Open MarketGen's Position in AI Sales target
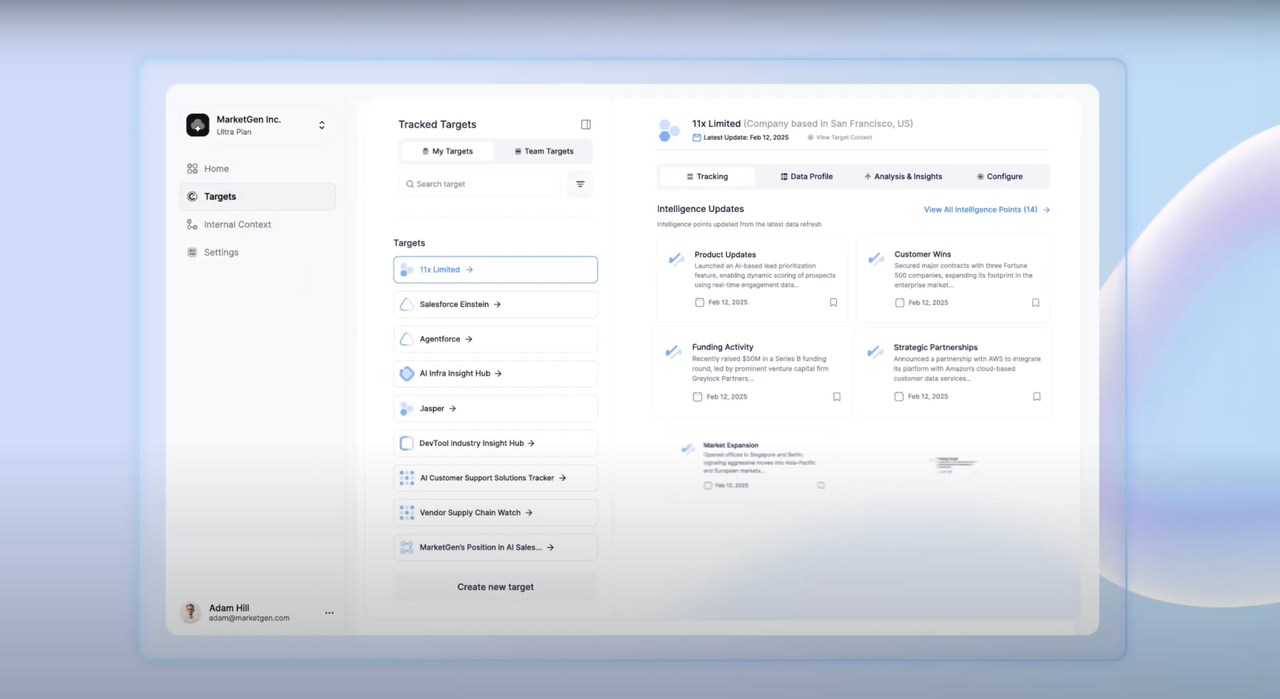Screen dimensions: 1280x699 click(x=496, y=548)
